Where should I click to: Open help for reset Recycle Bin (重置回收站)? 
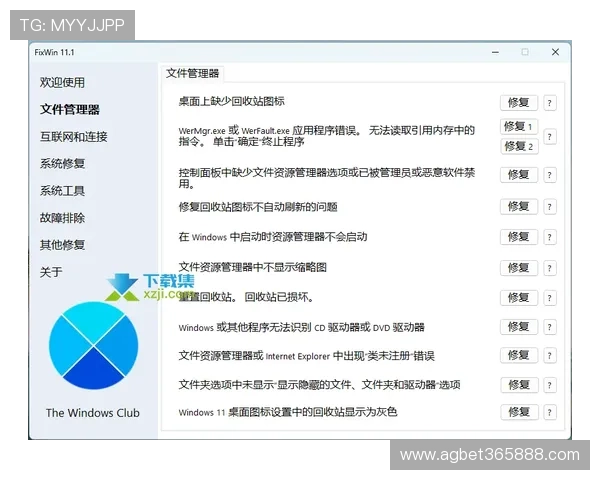pos(549,298)
